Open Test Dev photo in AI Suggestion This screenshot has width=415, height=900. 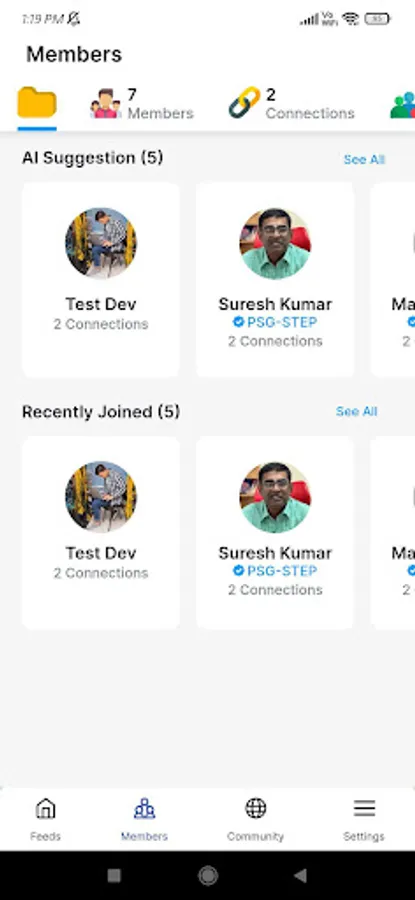click(x=100, y=243)
